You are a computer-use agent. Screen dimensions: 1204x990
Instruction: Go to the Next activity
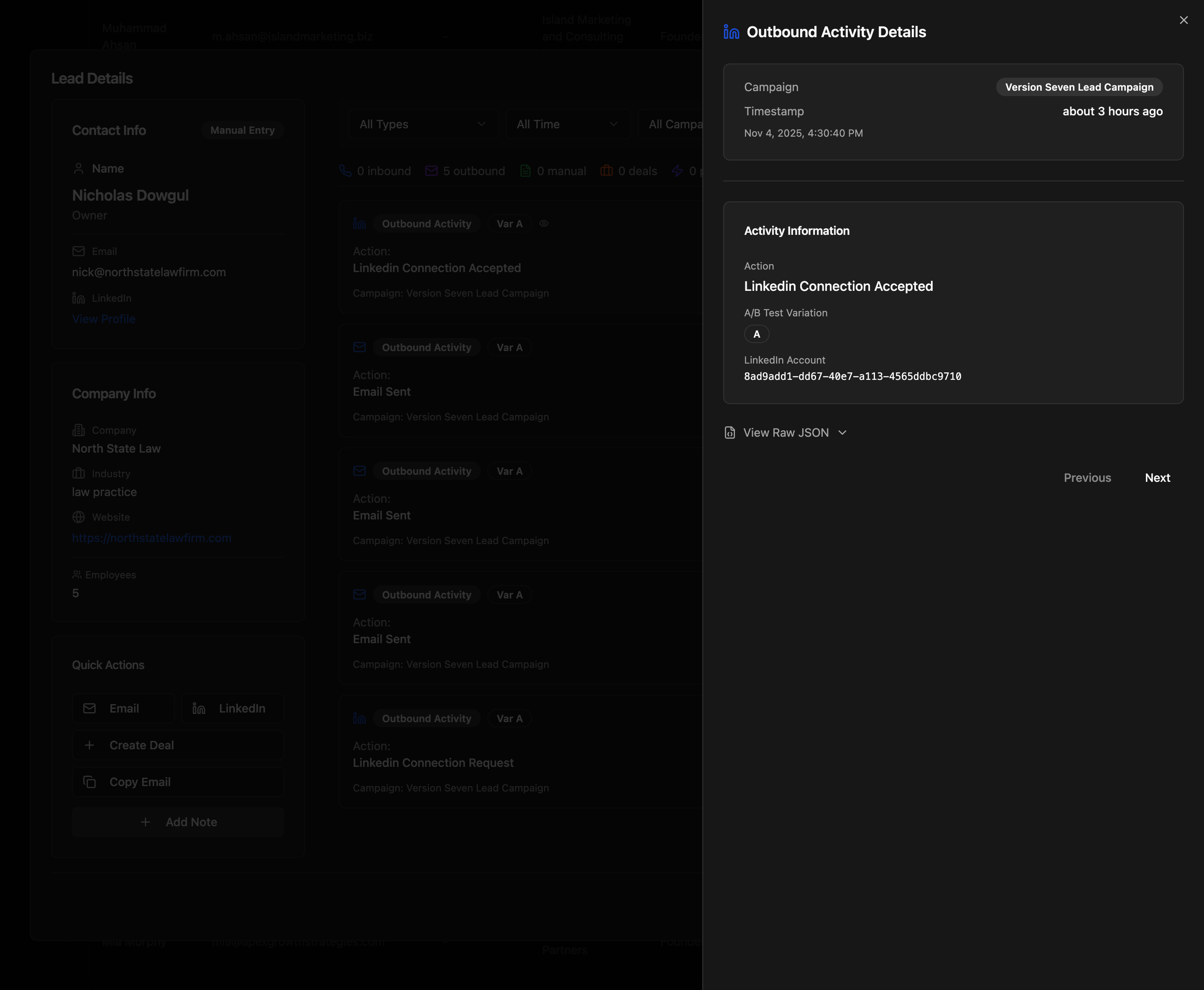point(1157,478)
